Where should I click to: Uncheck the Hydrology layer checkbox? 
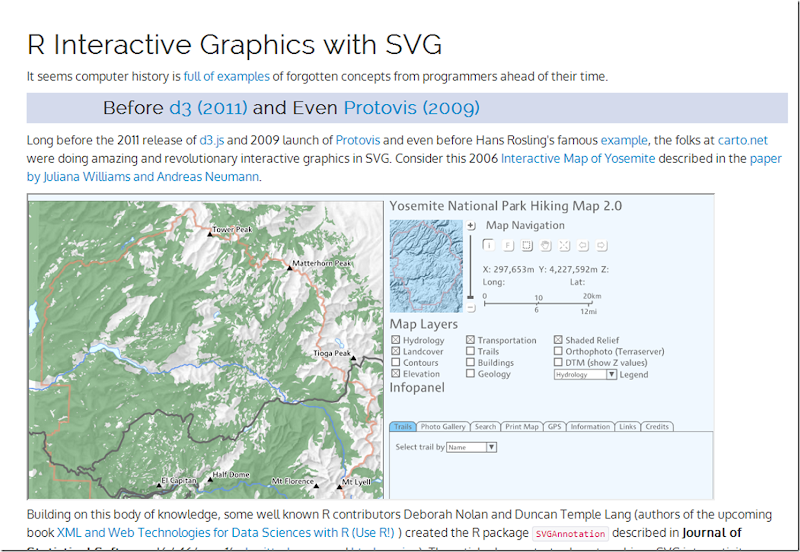pyautogui.click(x=395, y=340)
